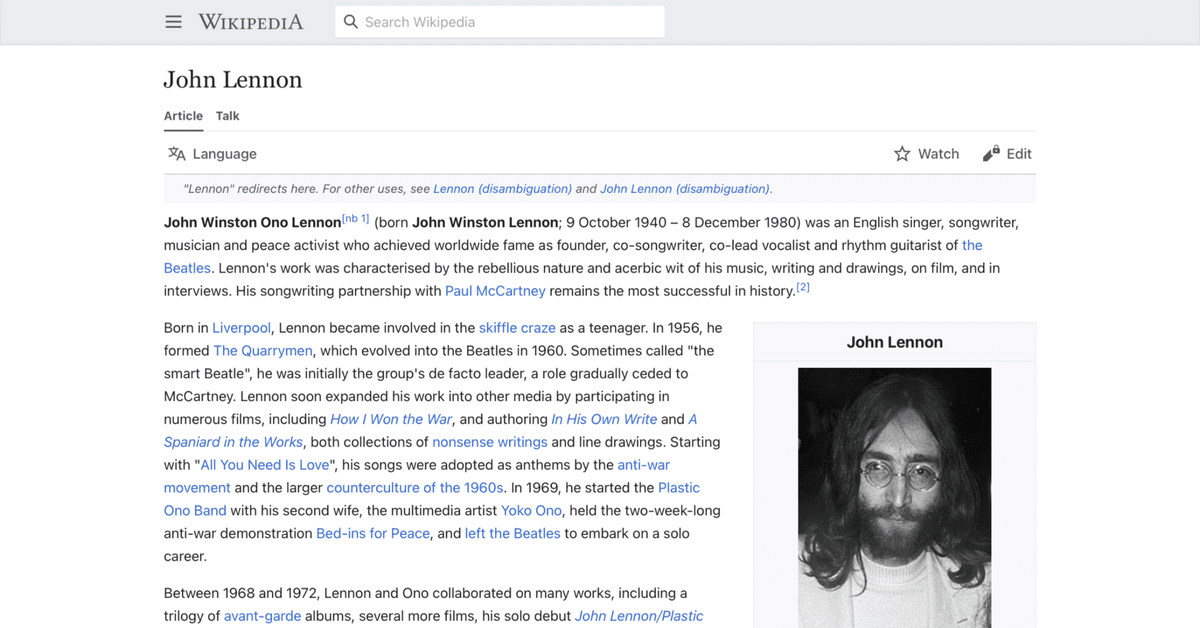
Task: Click the Edit label
Action: coord(1019,154)
